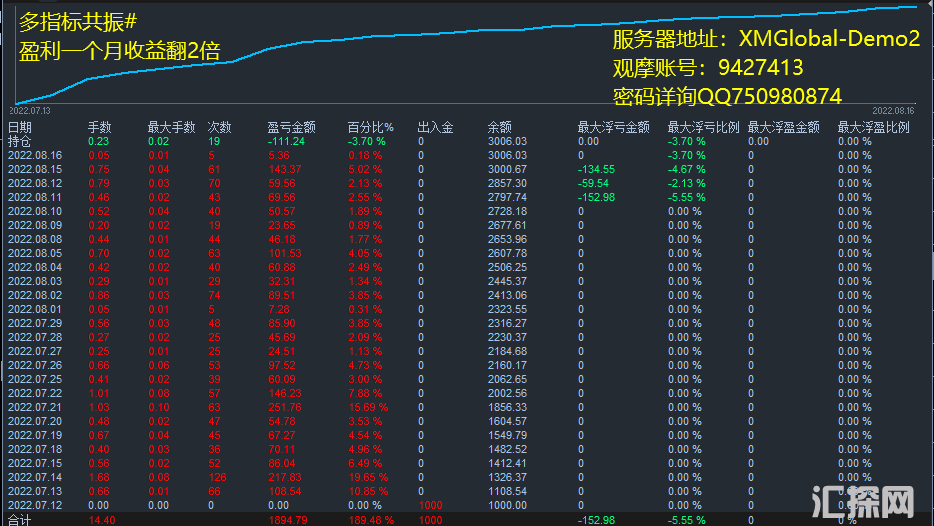The width and height of the screenshot is (934, 526).
Task: Select the 2022.07.21 date row
Action: pos(35,409)
